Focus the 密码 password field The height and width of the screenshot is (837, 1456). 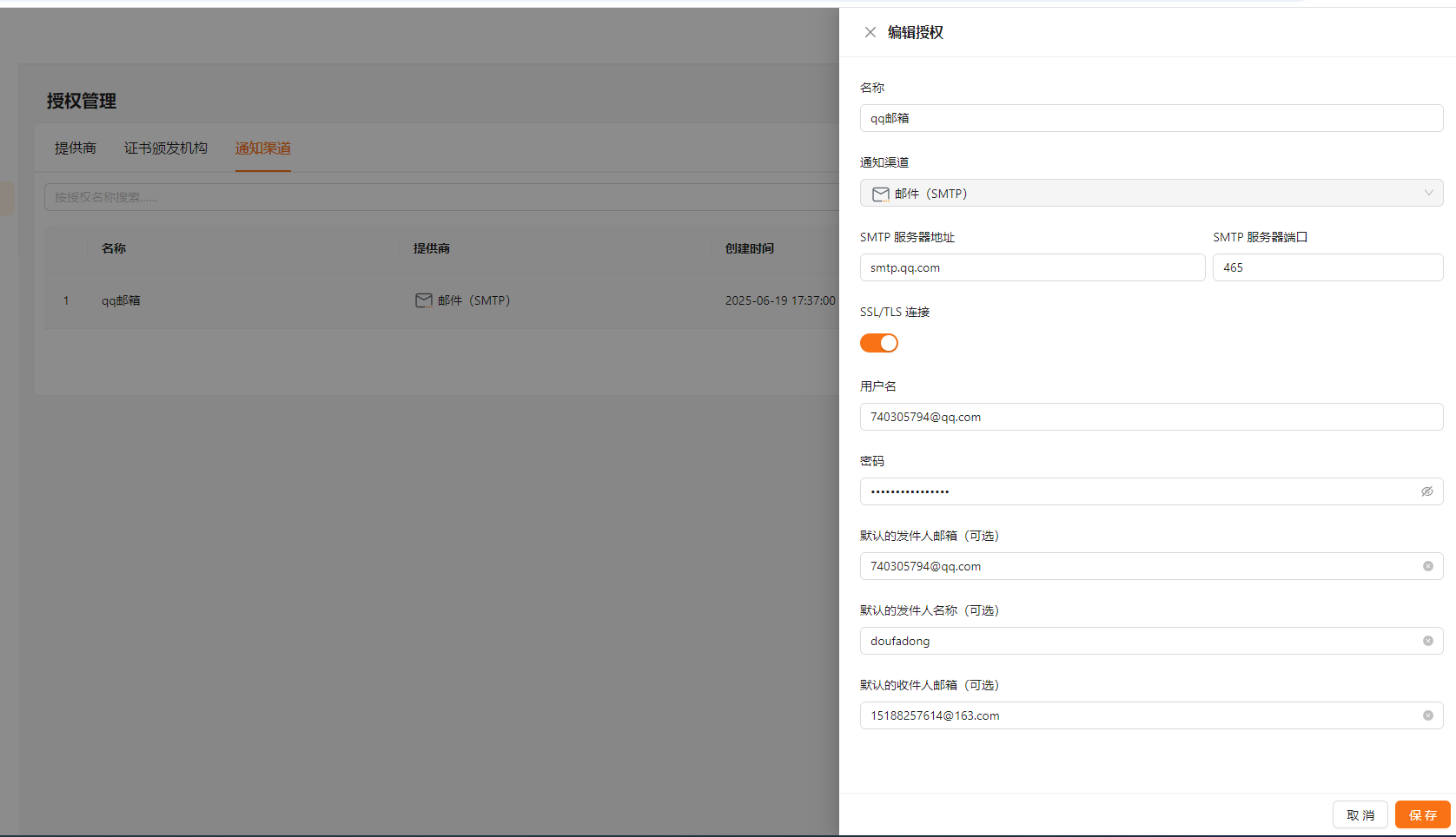[1138, 491]
